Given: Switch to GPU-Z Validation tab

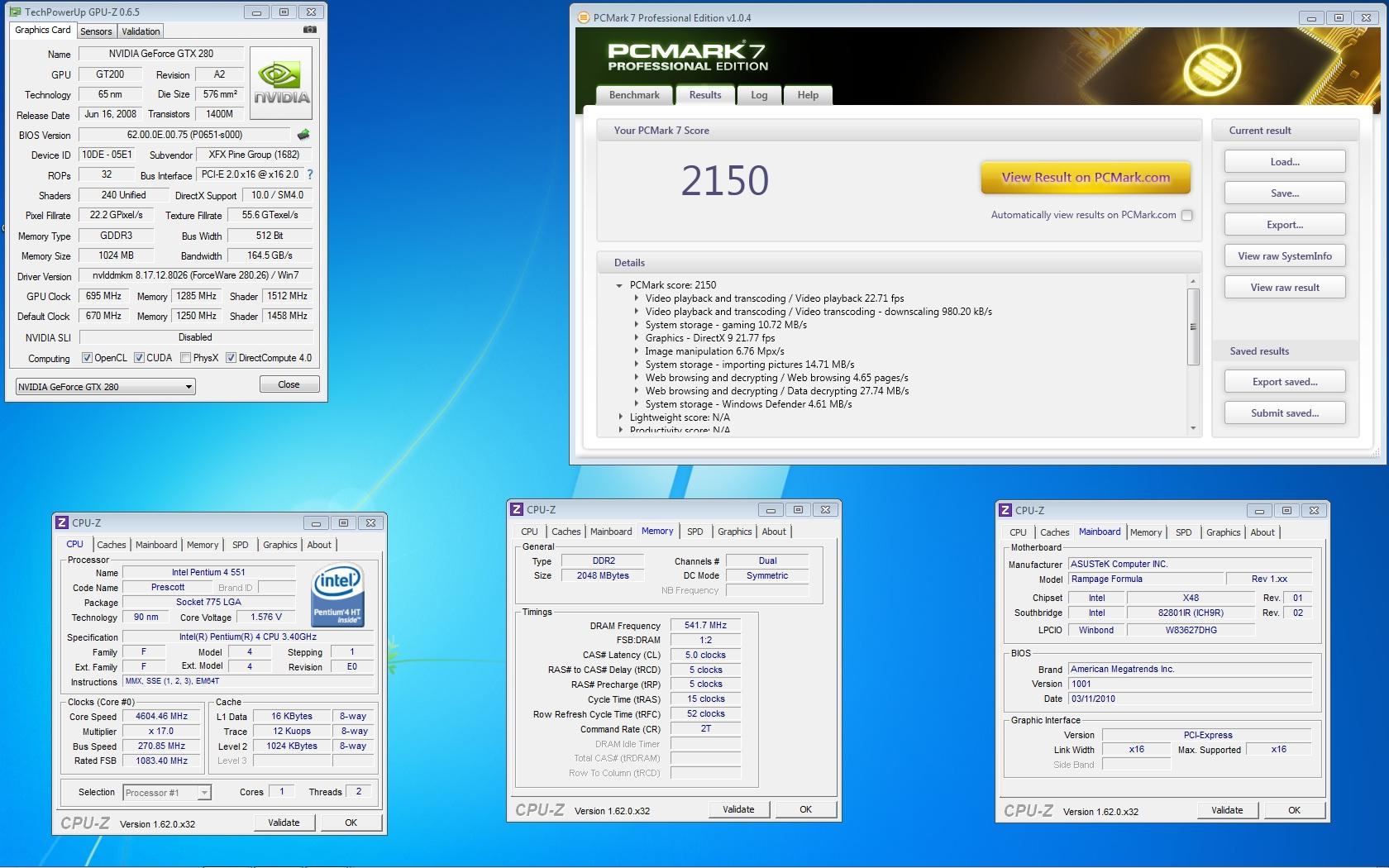Looking at the screenshot, I should 141,31.
